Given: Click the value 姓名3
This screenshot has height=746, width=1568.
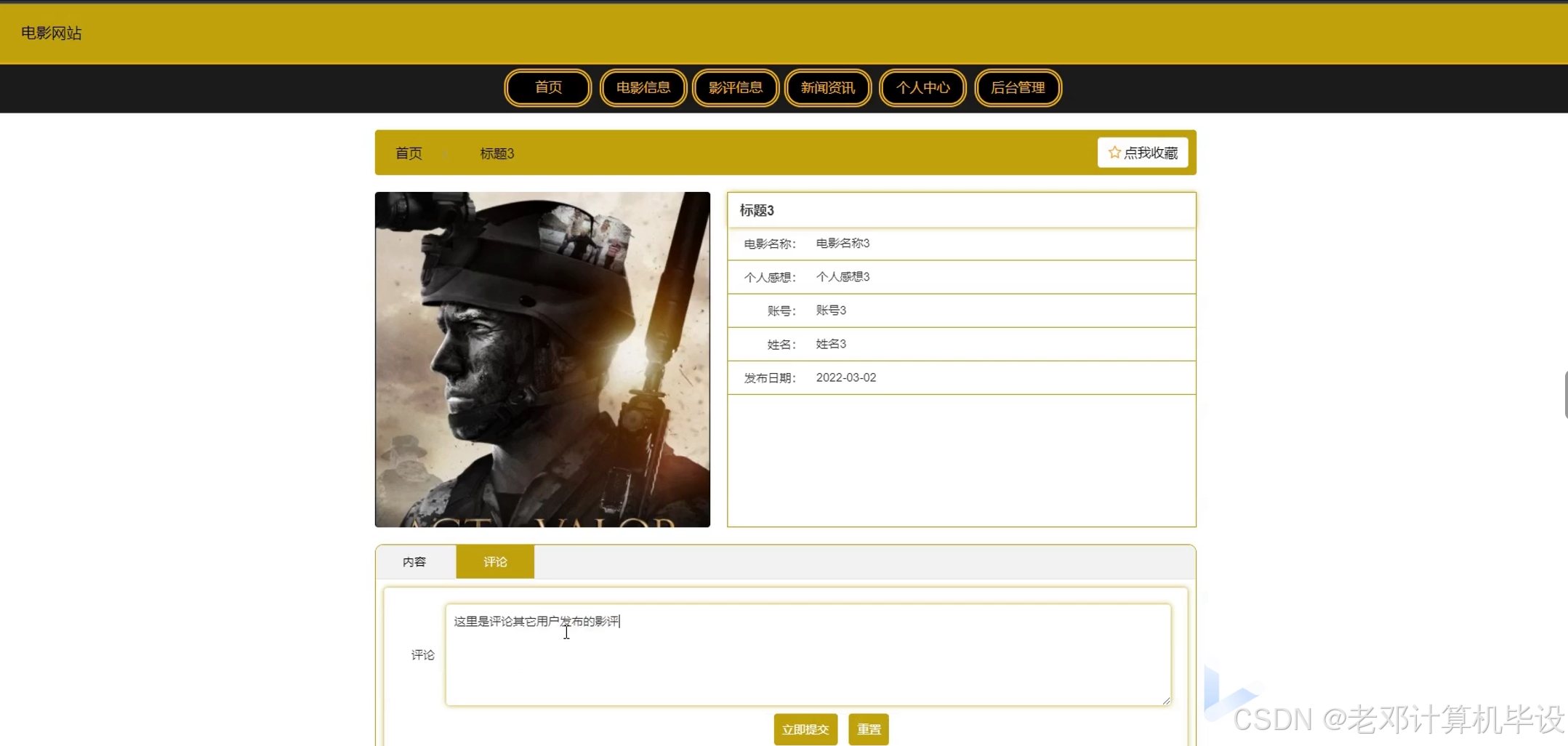Looking at the screenshot, I should (x=831, y=343).
